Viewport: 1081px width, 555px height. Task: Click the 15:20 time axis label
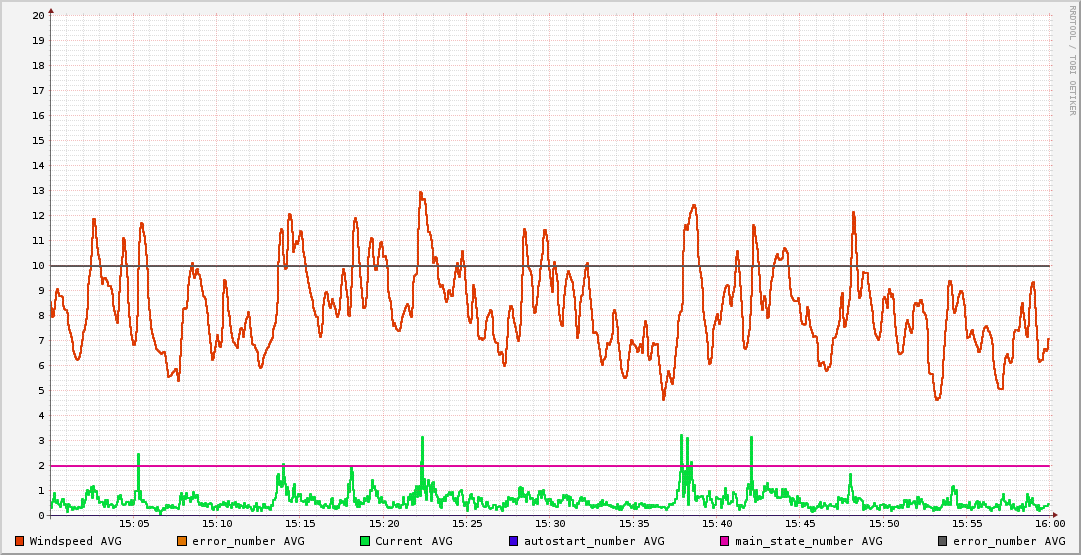coord(384,524)
